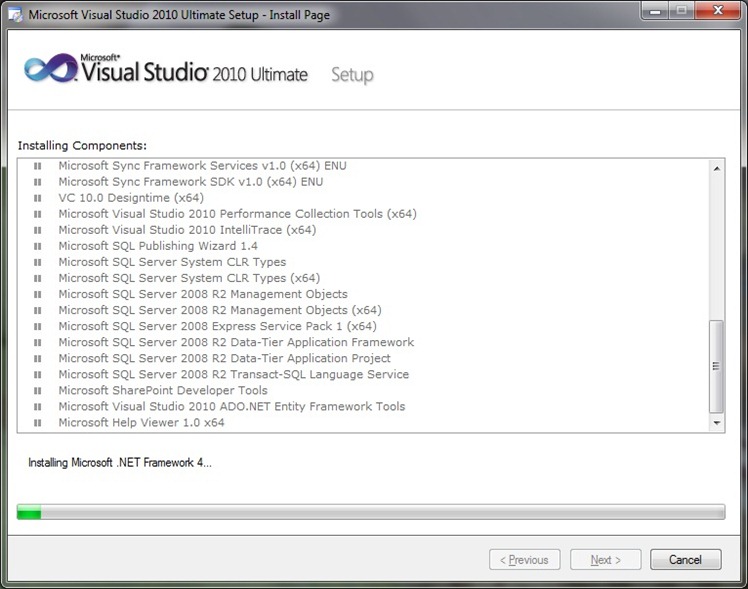Select Visual Studio 2010 ADO.NET Entity Framework Tools text
748x589 pixels.
point(232,407)
